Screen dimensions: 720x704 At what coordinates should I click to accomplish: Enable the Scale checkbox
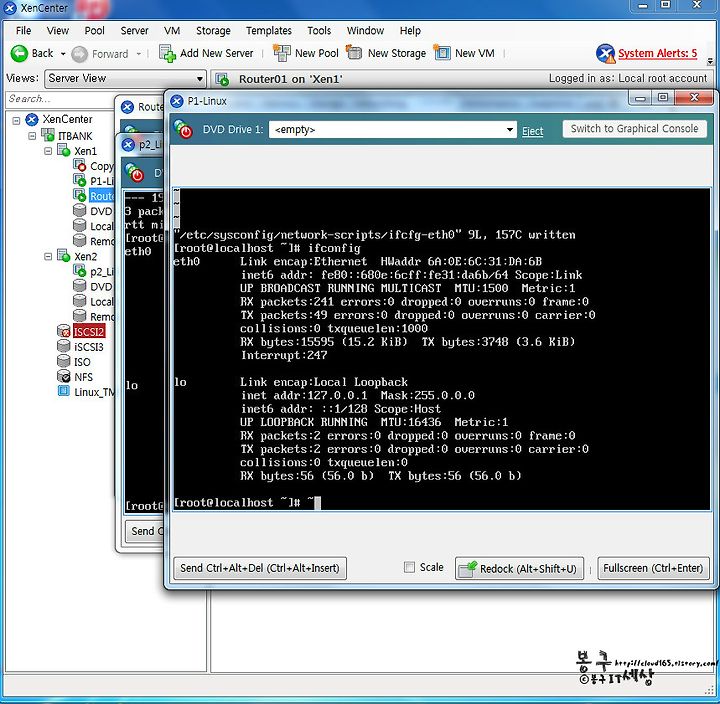[x=409, y=567]
